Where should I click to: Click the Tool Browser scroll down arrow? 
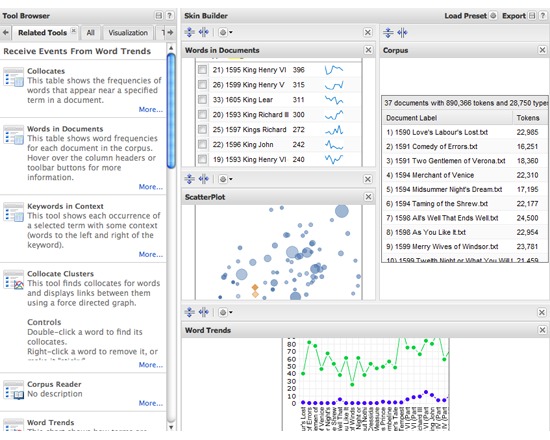pos(171,427)
